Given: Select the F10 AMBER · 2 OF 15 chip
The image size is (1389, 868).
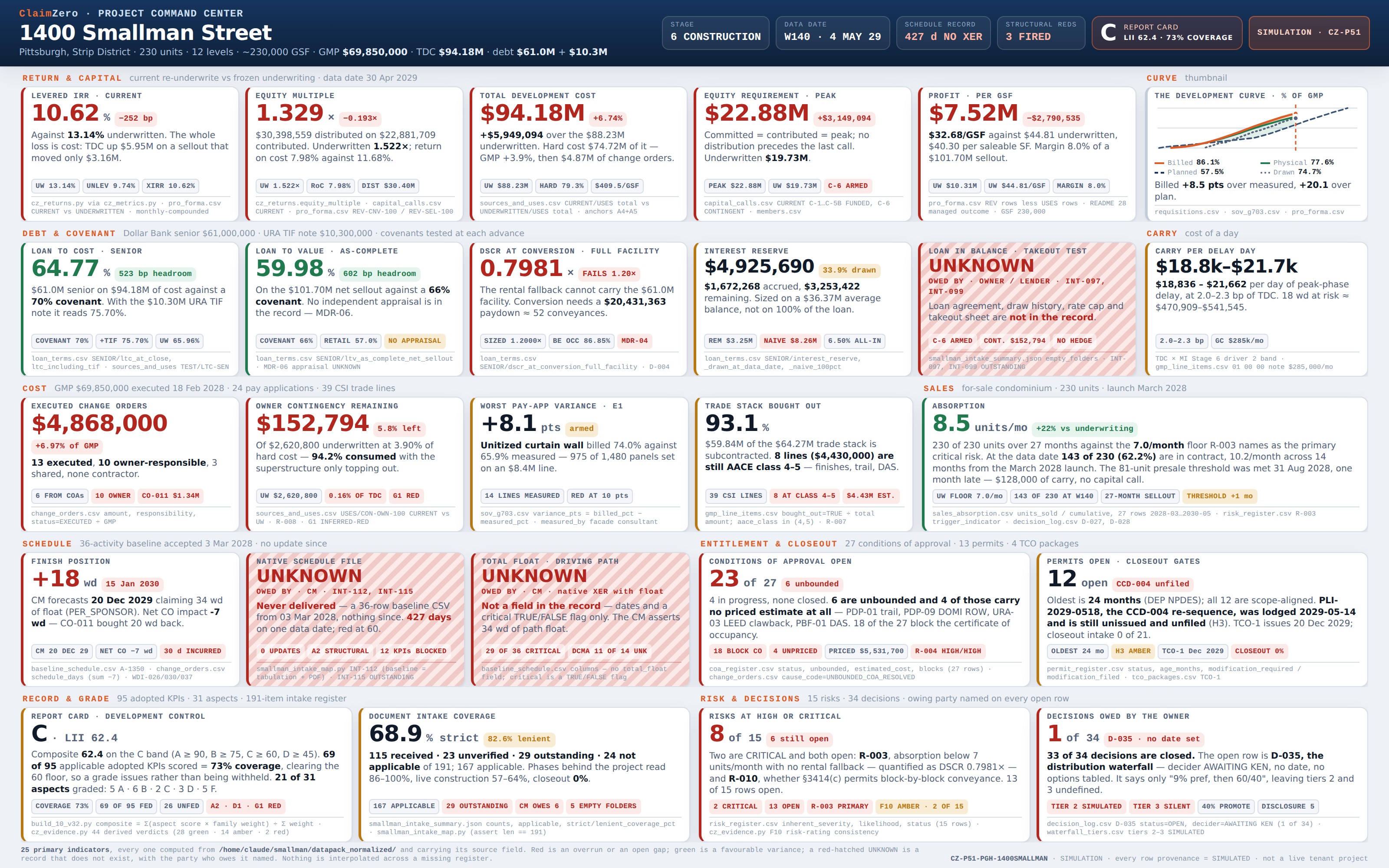Looking at the screenshot, I should (921, 806).
